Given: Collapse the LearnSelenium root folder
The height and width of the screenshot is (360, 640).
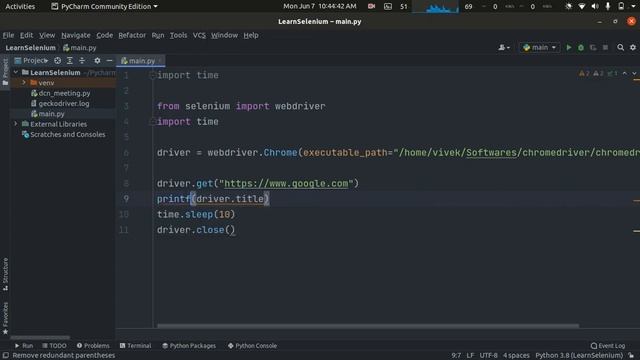Looking at the screenshot, I should 16,72.
